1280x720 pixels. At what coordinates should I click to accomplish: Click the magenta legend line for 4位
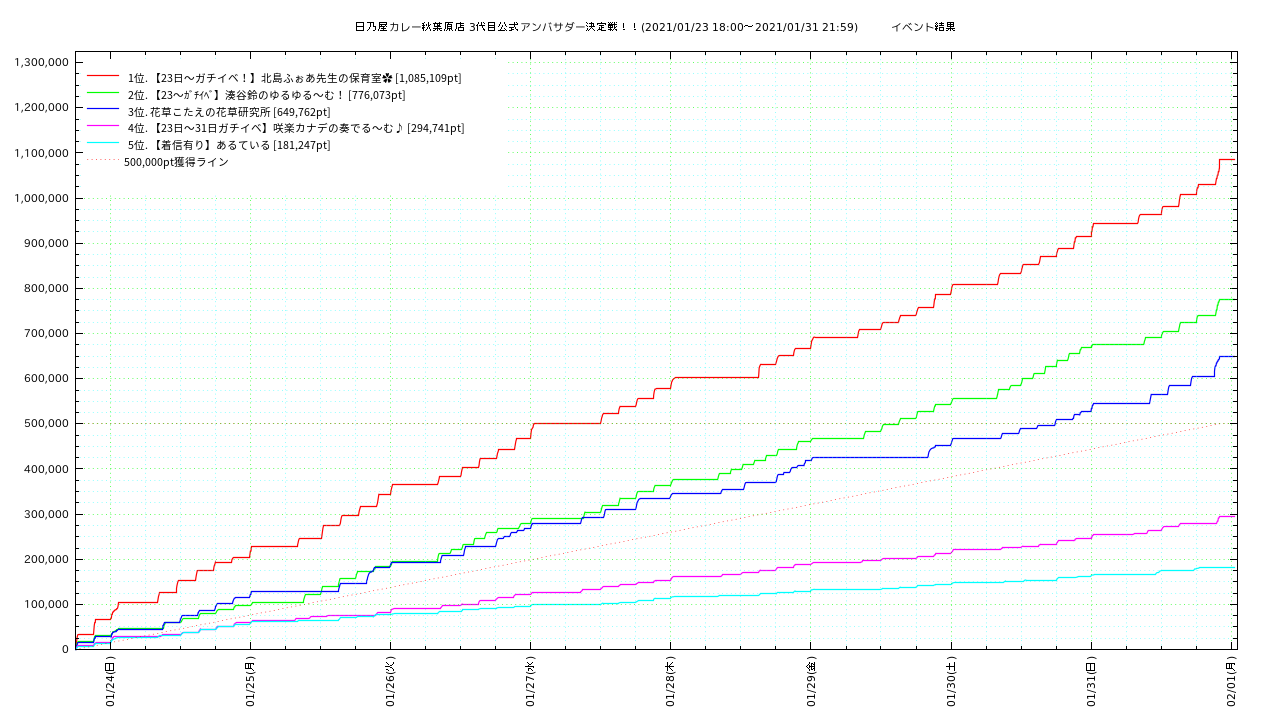coord(103,128)
